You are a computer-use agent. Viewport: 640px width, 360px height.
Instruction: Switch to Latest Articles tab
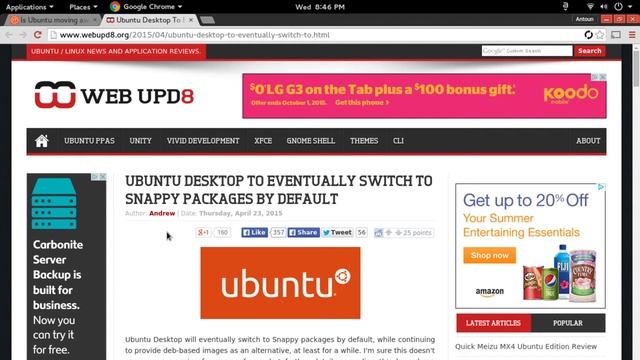coord(493,323)
